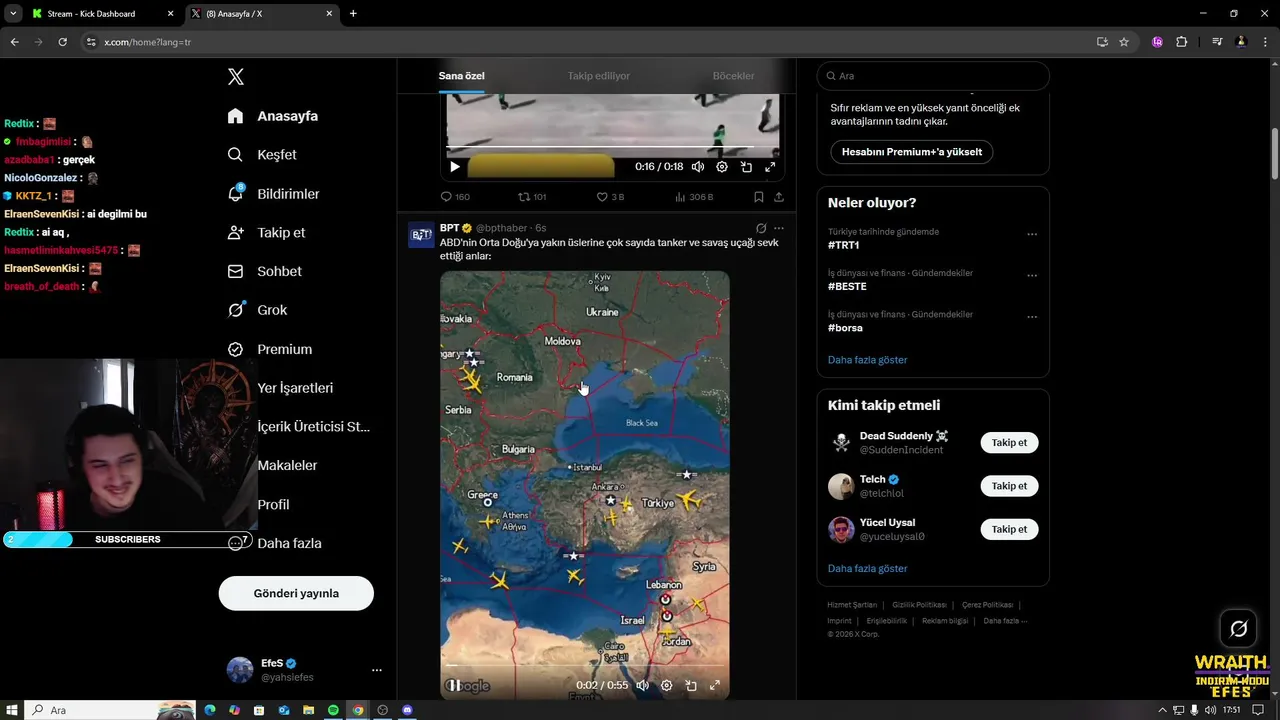The width and height of the screenshot is (1280, 720).
Task: Click the Ara search field on X
Action: click(x=933, y=76)
